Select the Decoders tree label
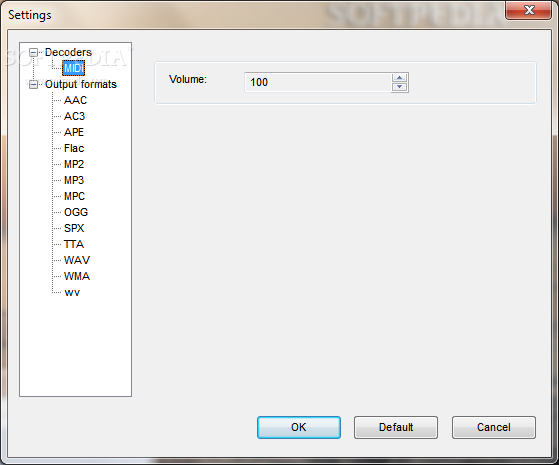 (x=68, y=52)
